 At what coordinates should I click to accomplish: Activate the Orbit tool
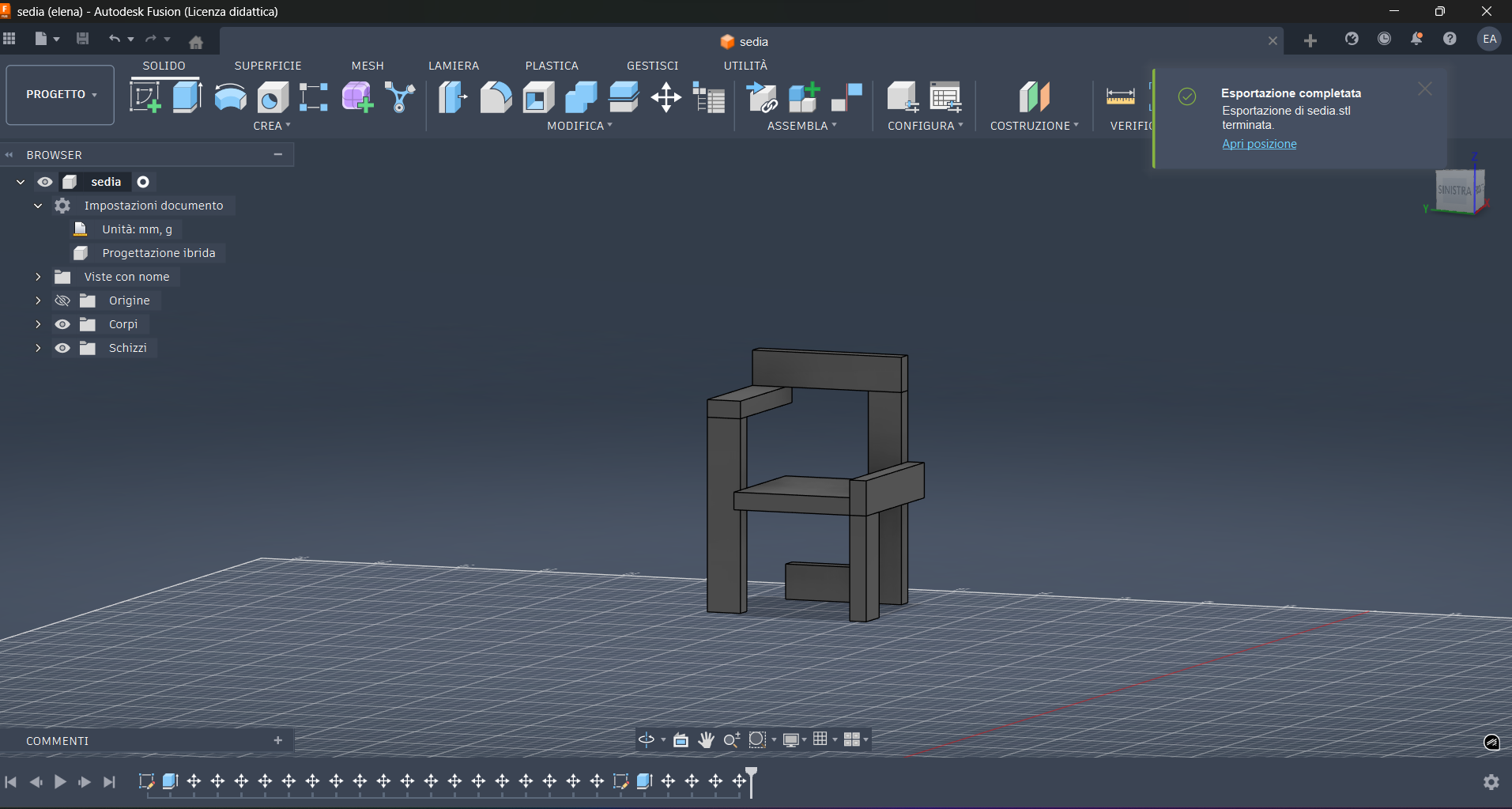(x=646, y=739)
